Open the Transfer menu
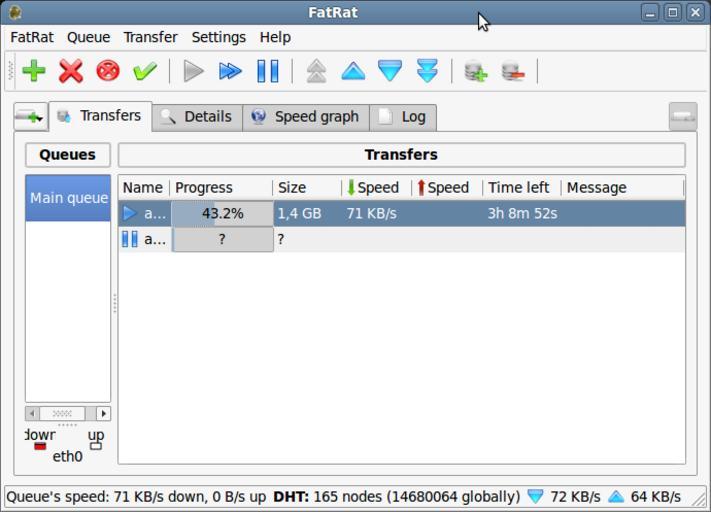 click(x=150, y=37)
